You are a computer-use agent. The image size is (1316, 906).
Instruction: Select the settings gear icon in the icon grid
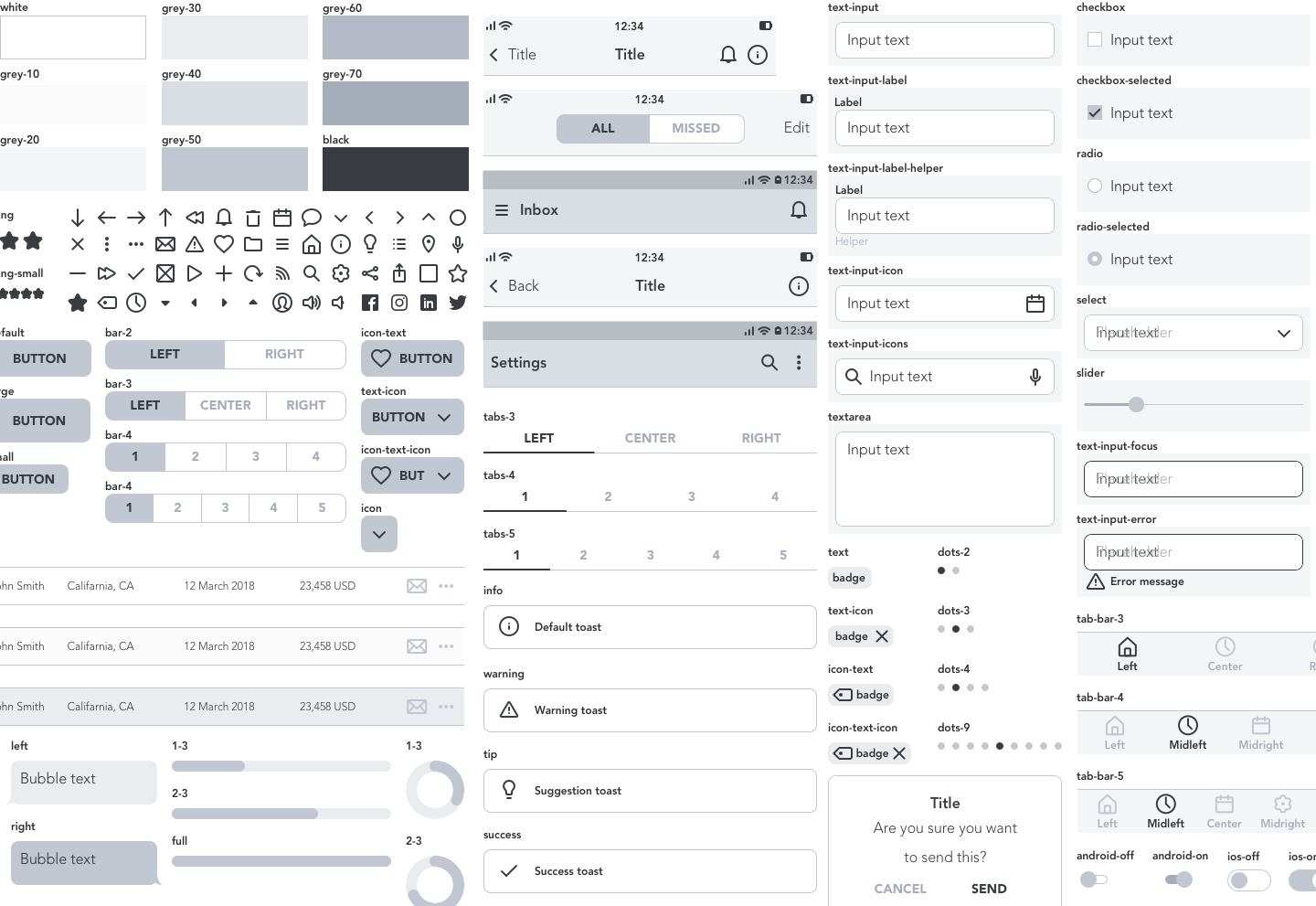[x=341, y=273]
